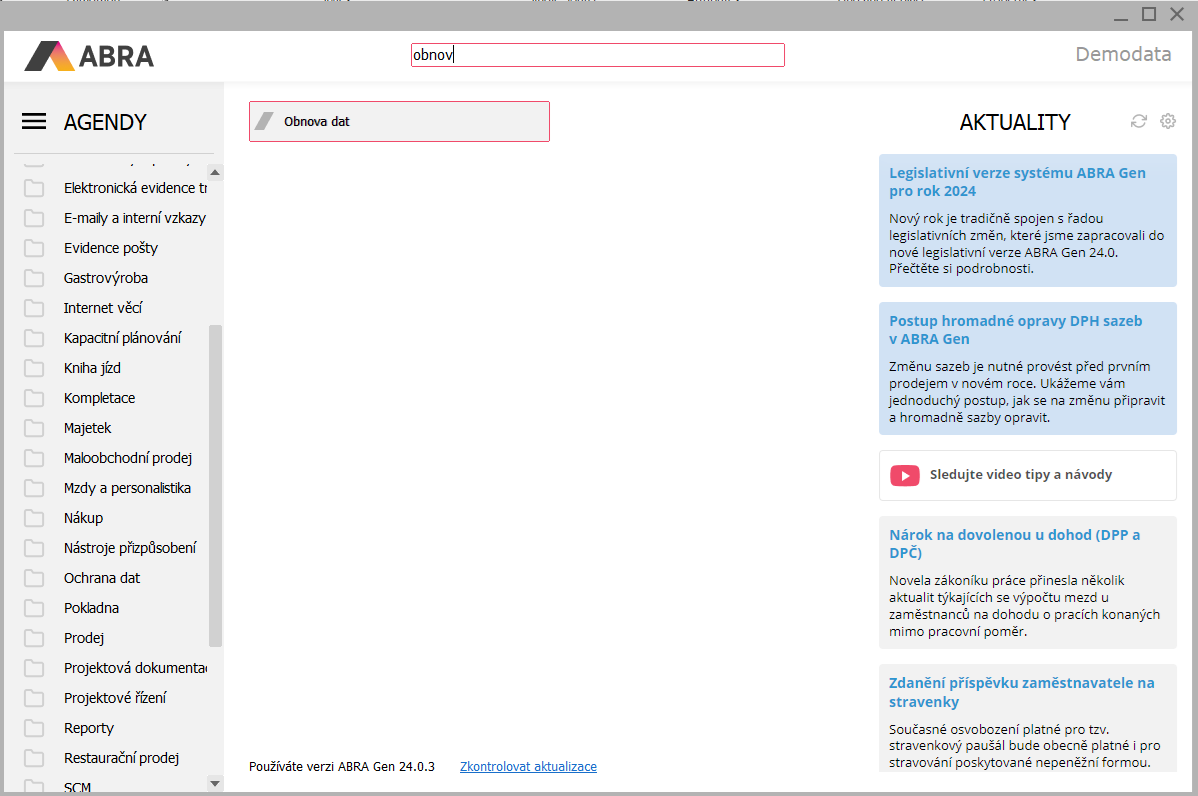
Task: Click the agenda list scrollbar thumb
Action: pos(215,486)
